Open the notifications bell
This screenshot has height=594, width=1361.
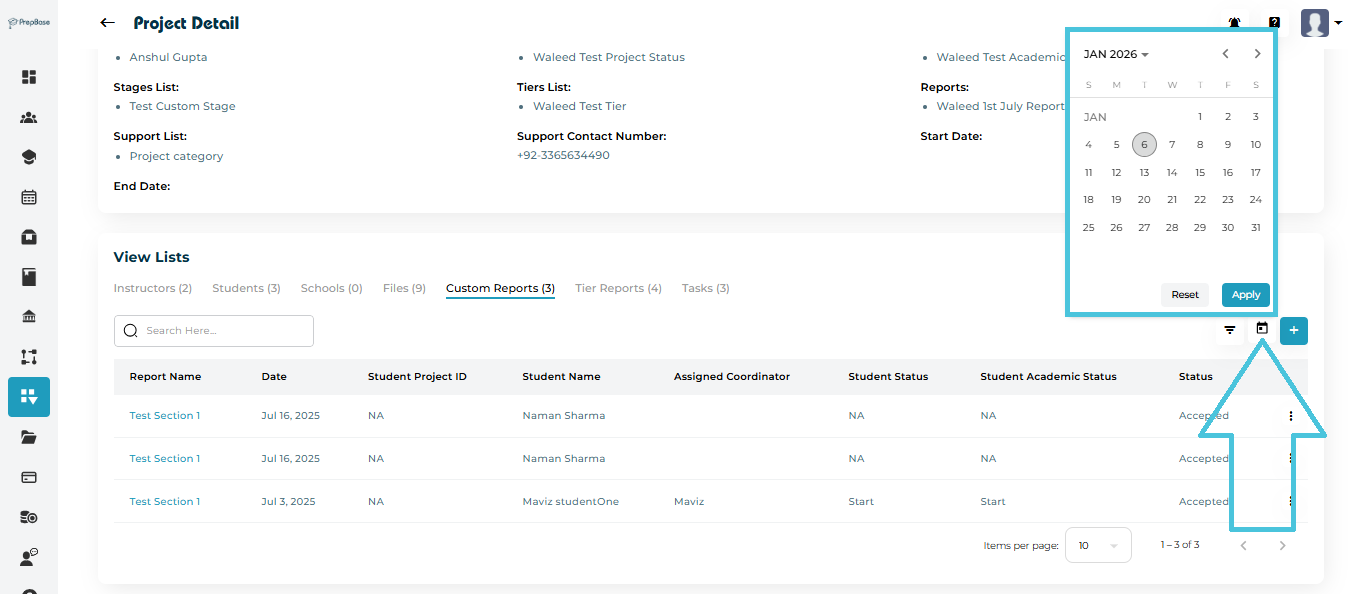pos(1234,23)
